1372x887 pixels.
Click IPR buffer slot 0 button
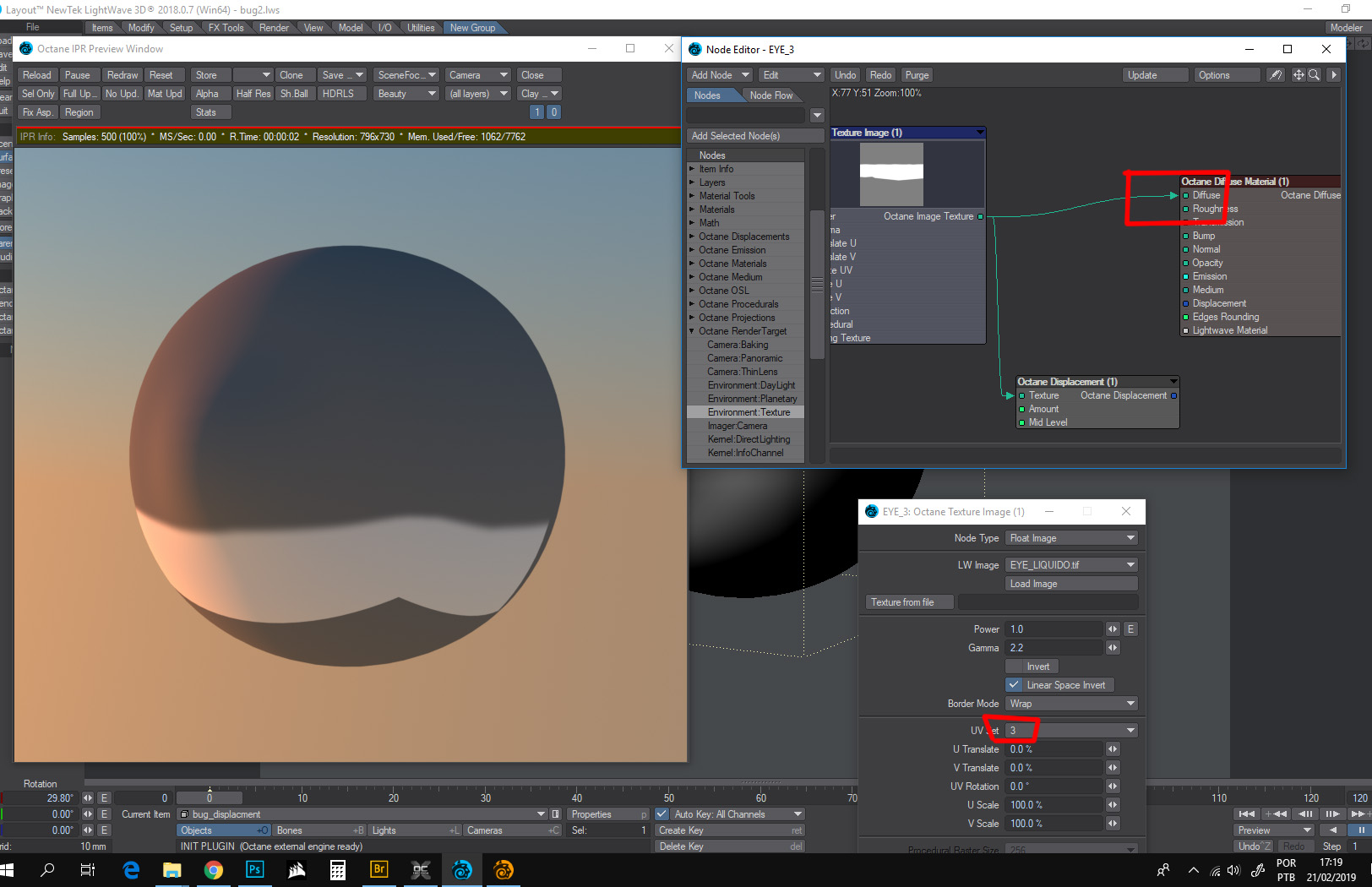pos(553,112)
